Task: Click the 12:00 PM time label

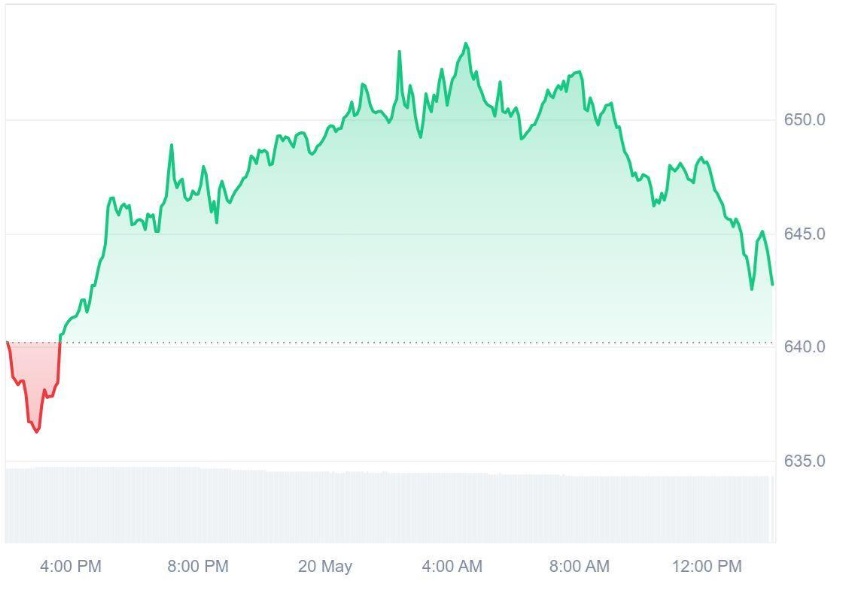Action: click(706, 567)
